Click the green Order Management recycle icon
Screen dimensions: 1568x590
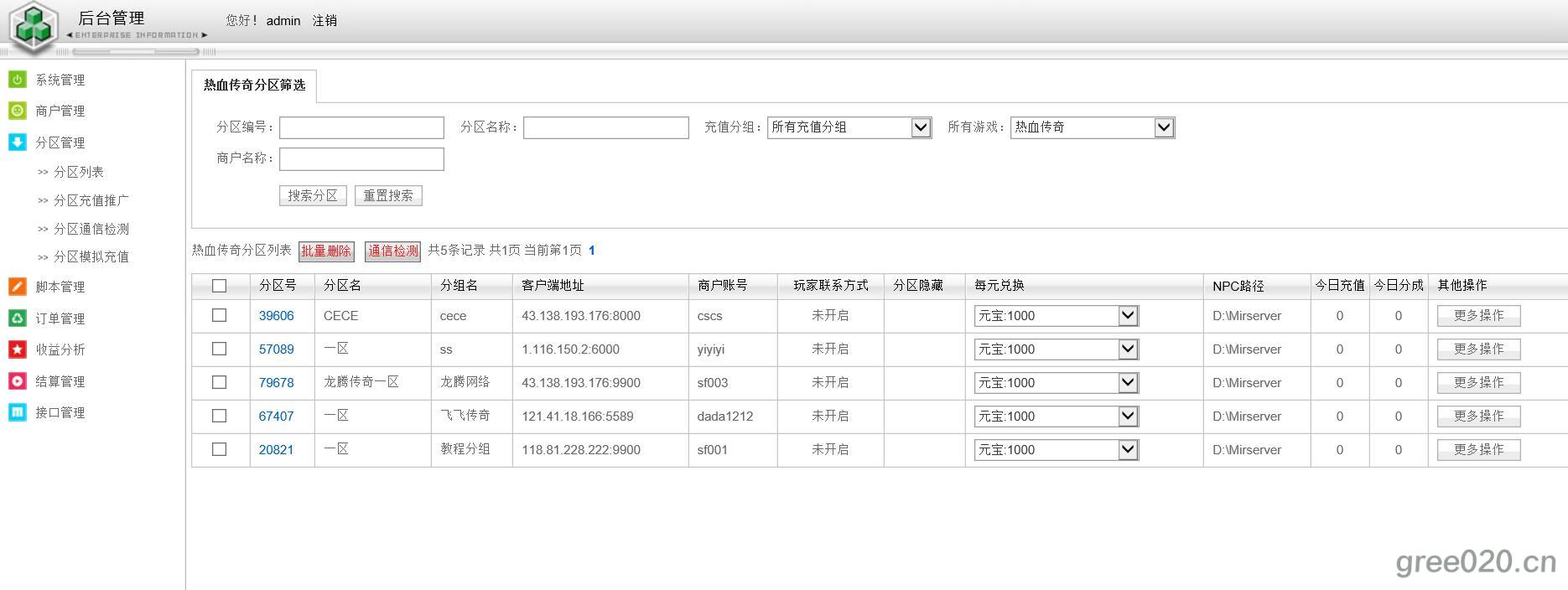click(x=17, y=318)
